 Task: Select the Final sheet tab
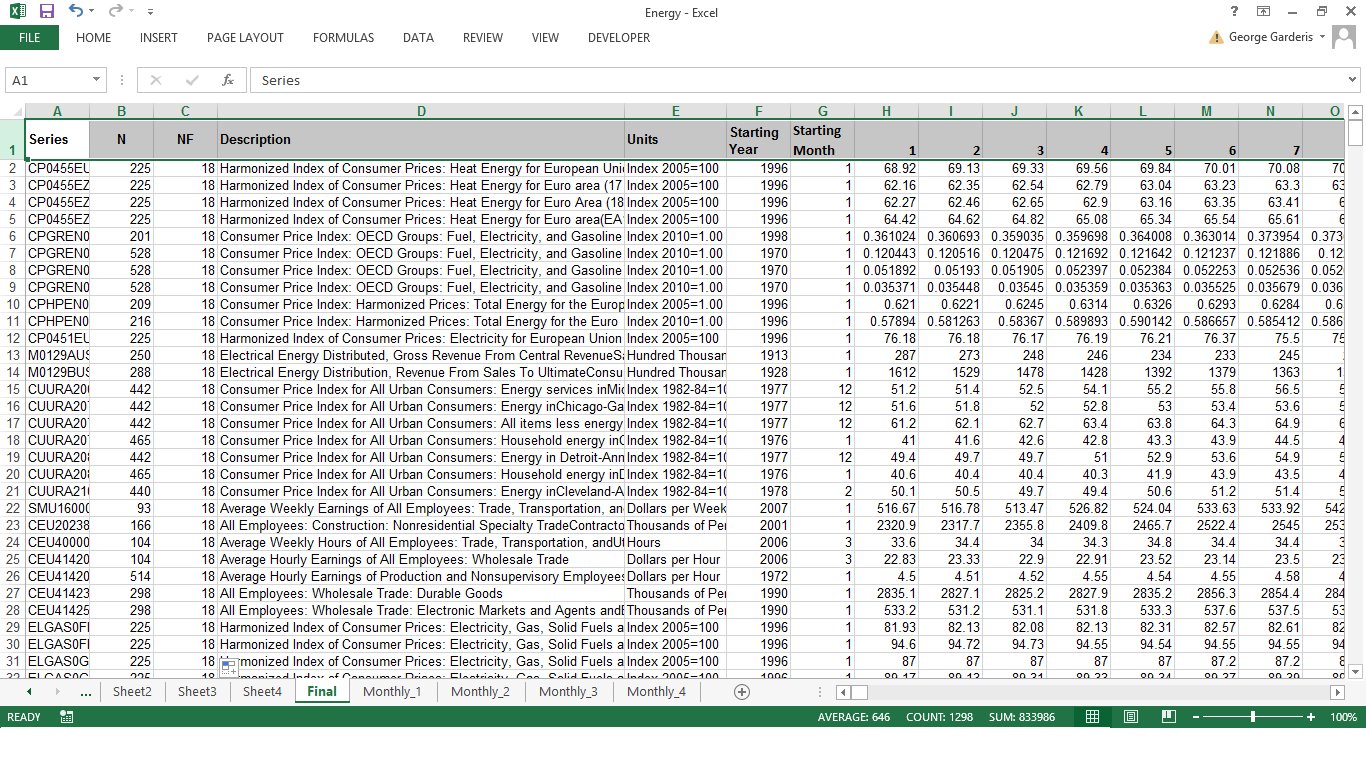(322, 692)
